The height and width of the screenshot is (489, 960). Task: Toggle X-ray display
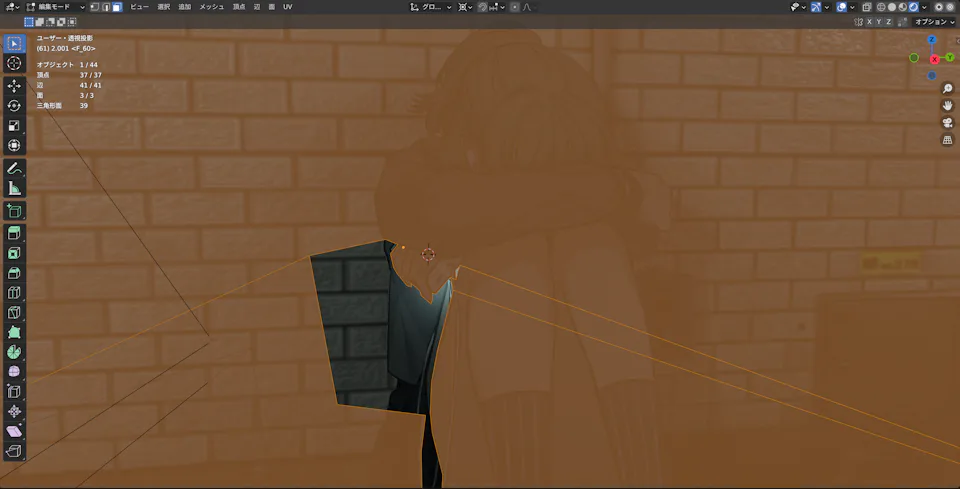pyautogui.click(x=867, y=7)
